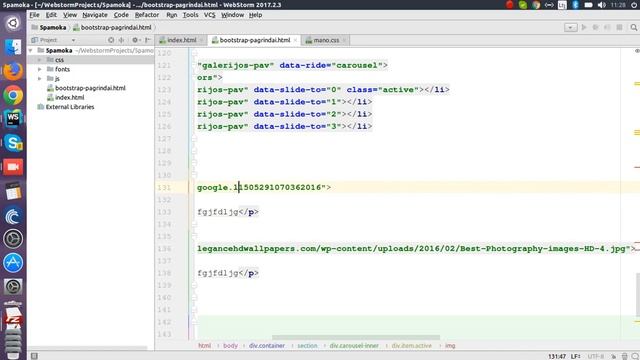
Task: Change the UTF-8 file encoding
Action: point(596,356)
